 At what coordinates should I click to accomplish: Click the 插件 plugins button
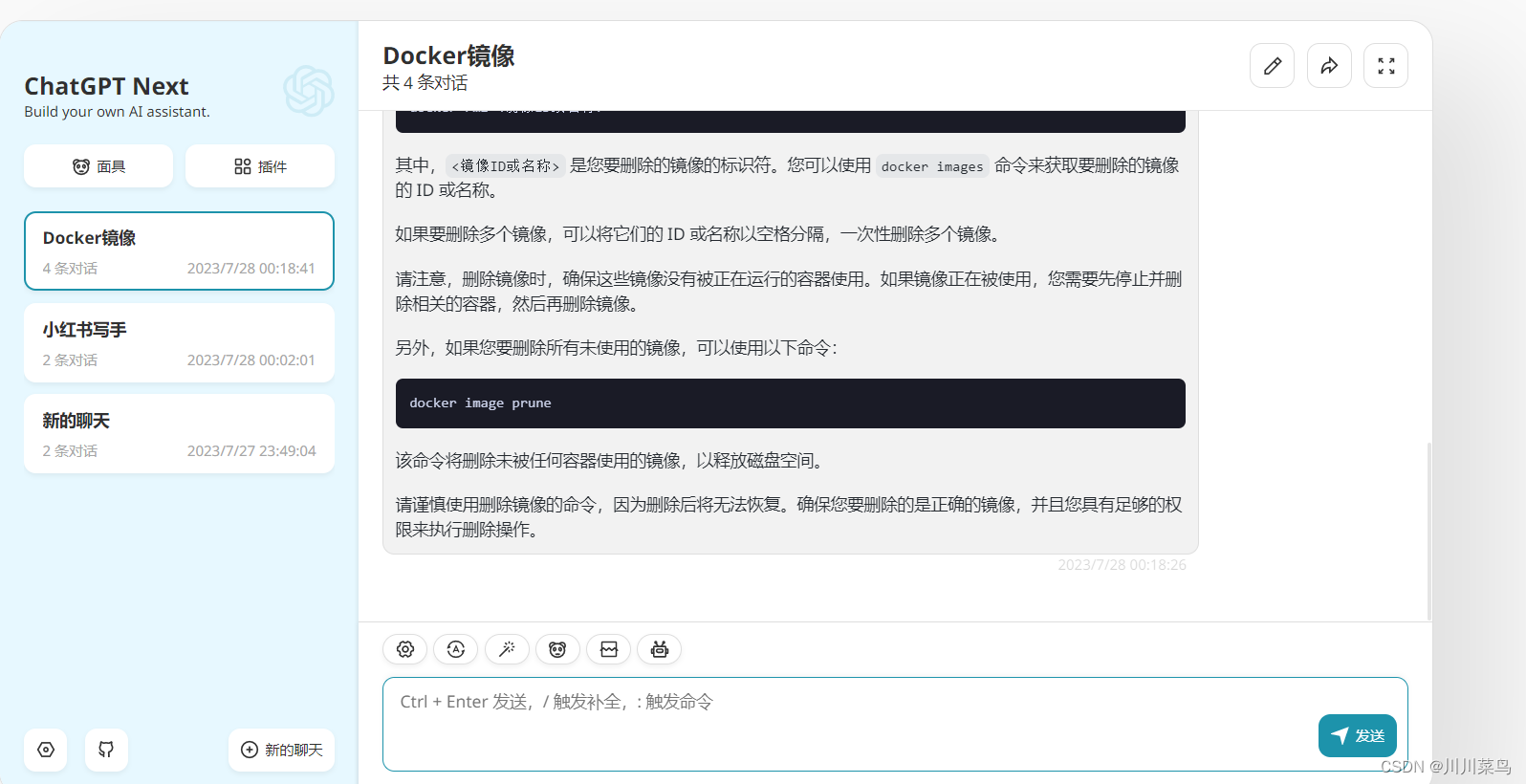(x=260, y=166)
